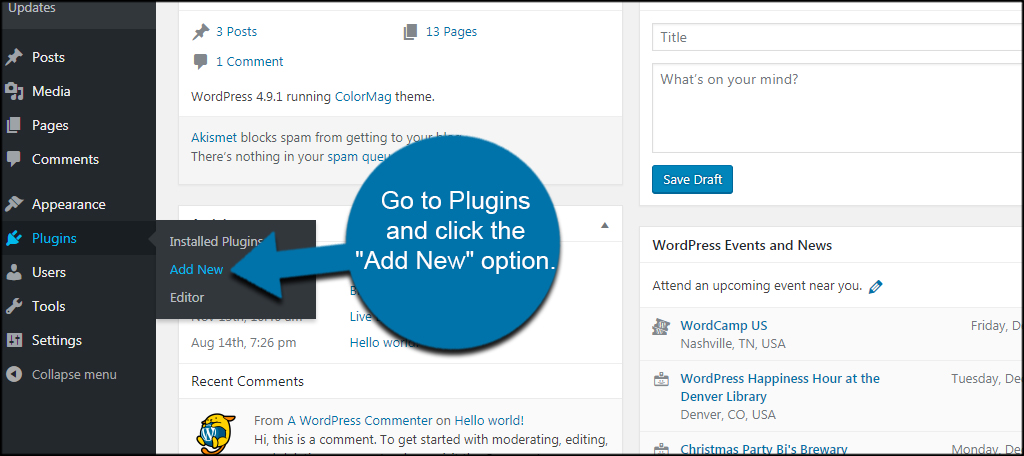Open Updates in the sidebar
This screenshot has width=1024, height=456.
point(32,8)
